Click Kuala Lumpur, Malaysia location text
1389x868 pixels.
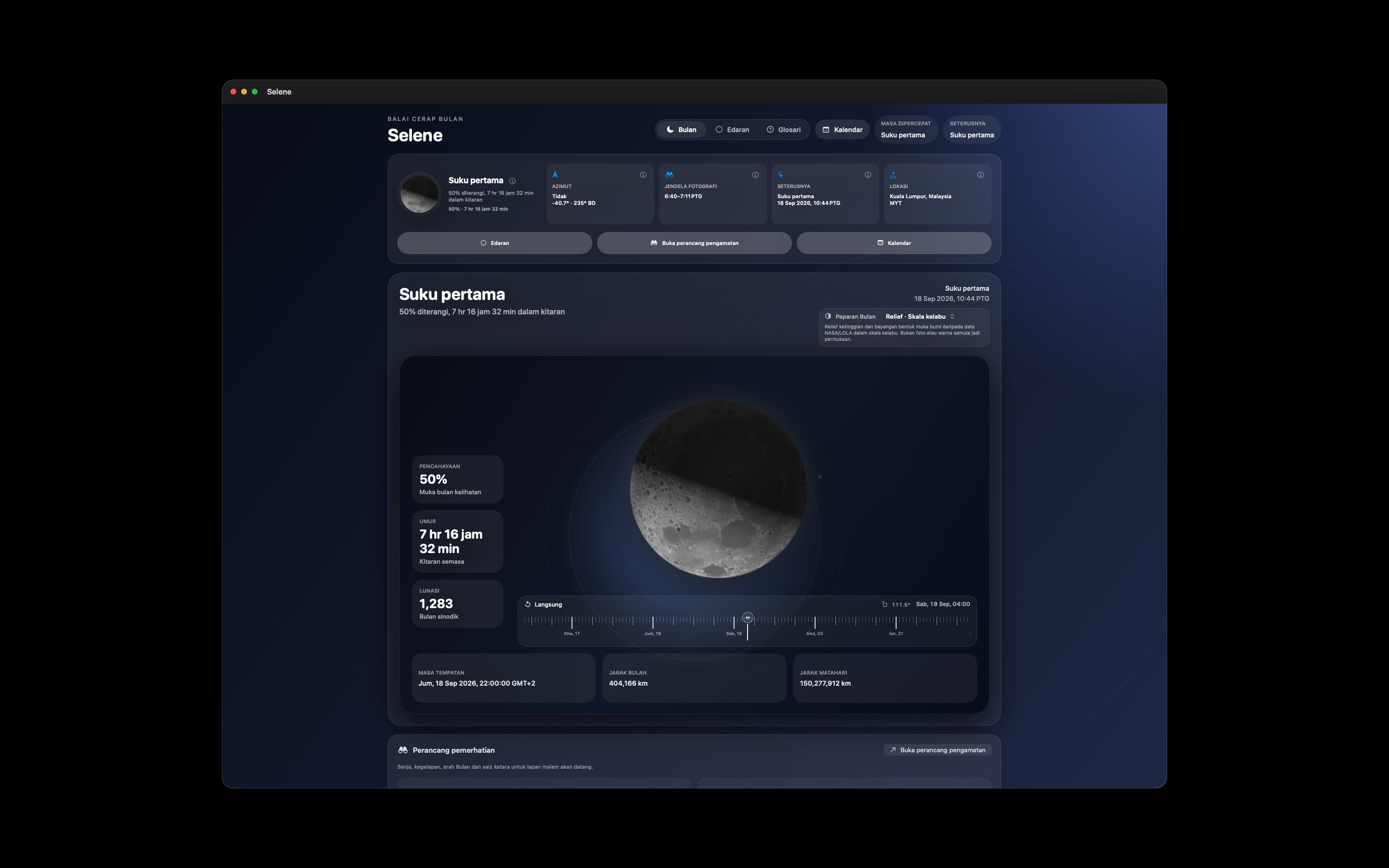click(921, 196)
